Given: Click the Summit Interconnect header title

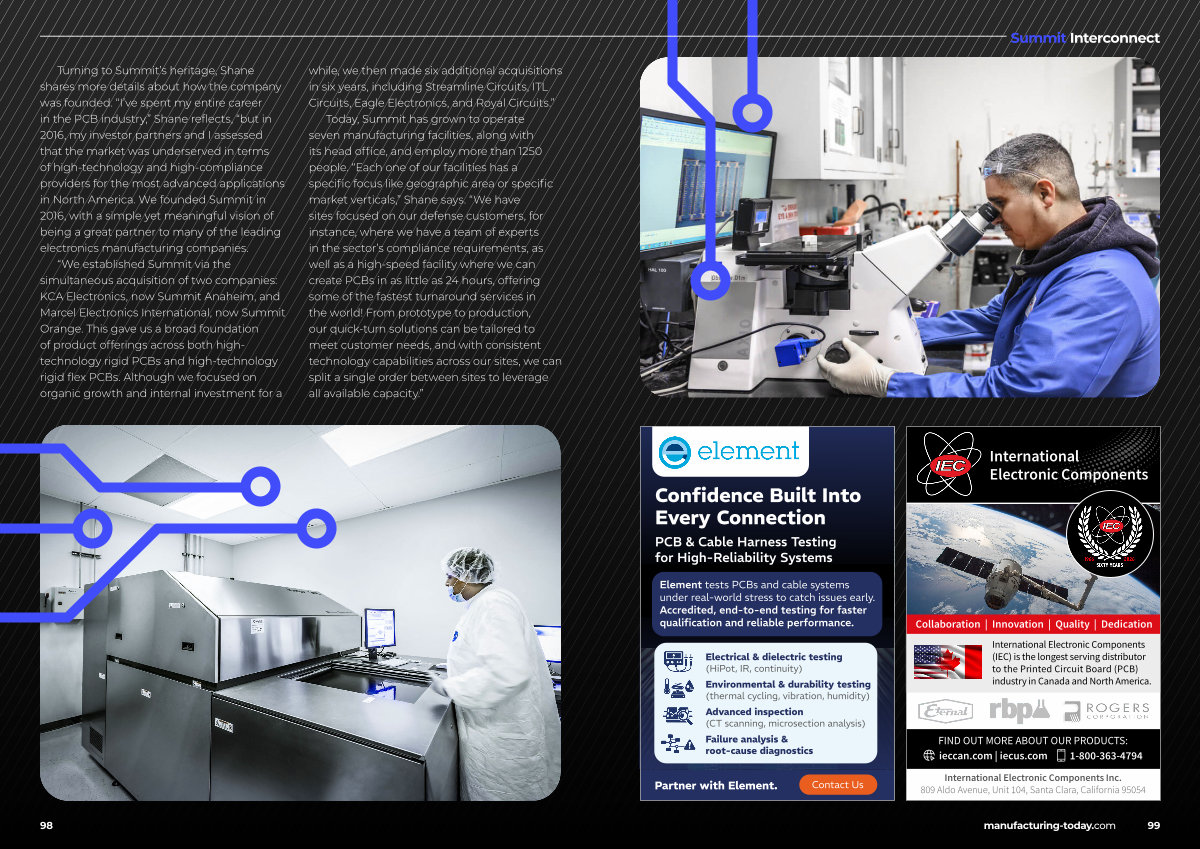Looking at the screenshot, I should pyautogui.click(x=1084, y=38).
